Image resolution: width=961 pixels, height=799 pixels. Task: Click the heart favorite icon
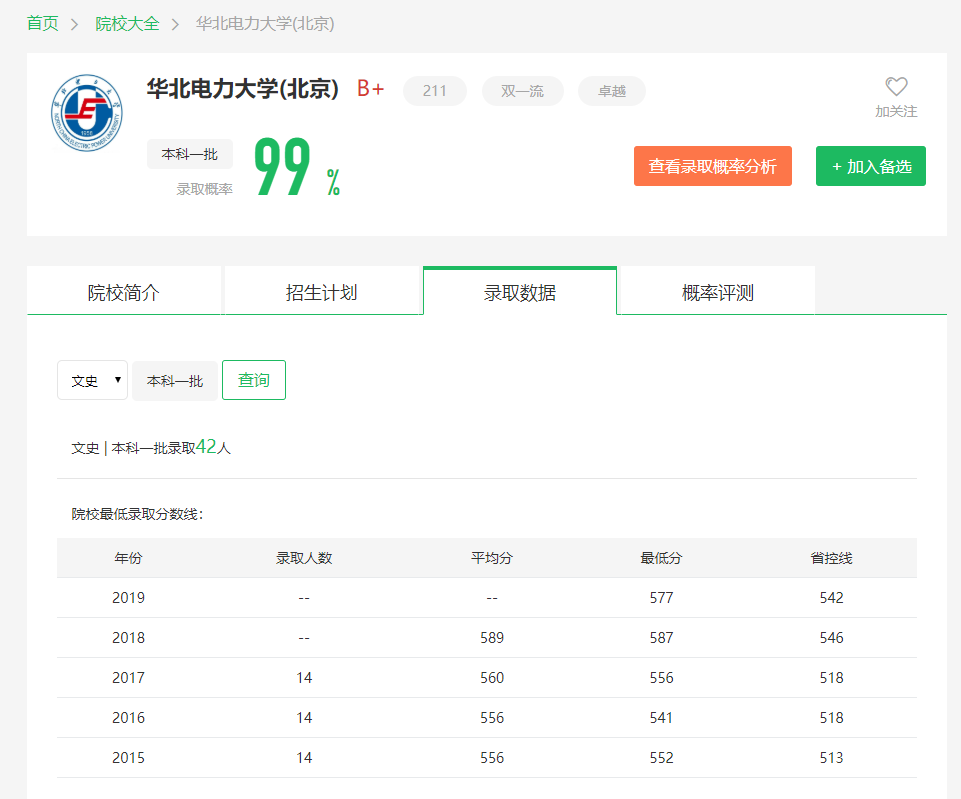tap(896, 86)
